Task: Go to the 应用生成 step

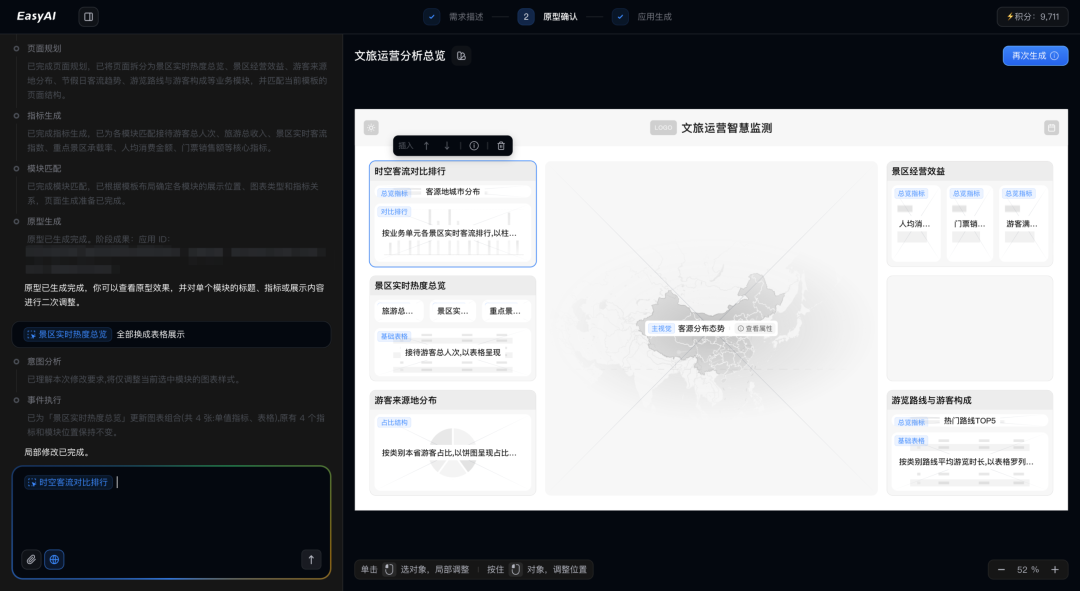Action: pos(642,17)
